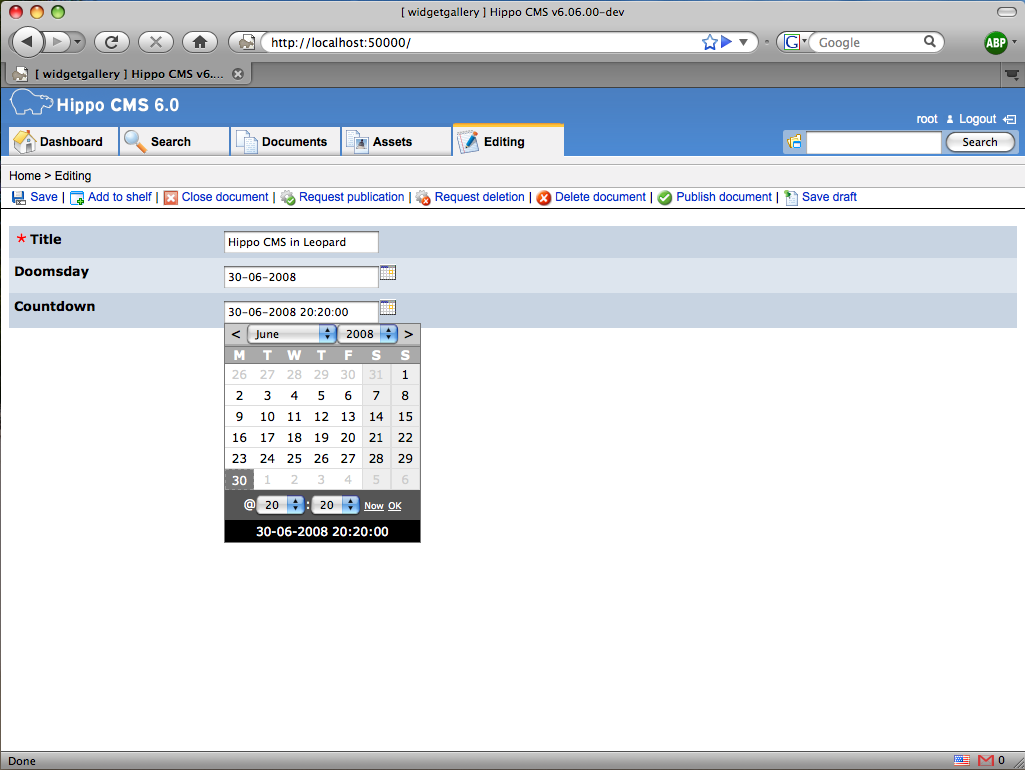
Task: Open the Doomsday calendar picker icon
Action: [389, 273]
